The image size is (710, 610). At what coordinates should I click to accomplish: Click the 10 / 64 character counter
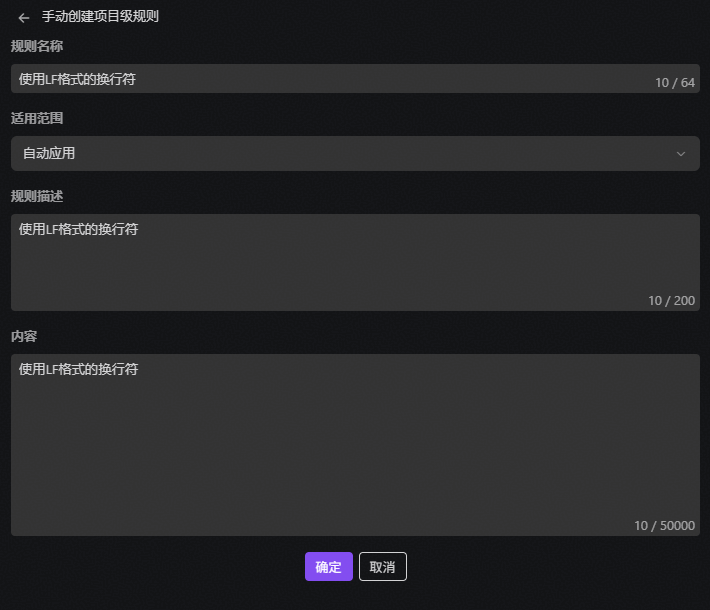[x=675, y=82]
